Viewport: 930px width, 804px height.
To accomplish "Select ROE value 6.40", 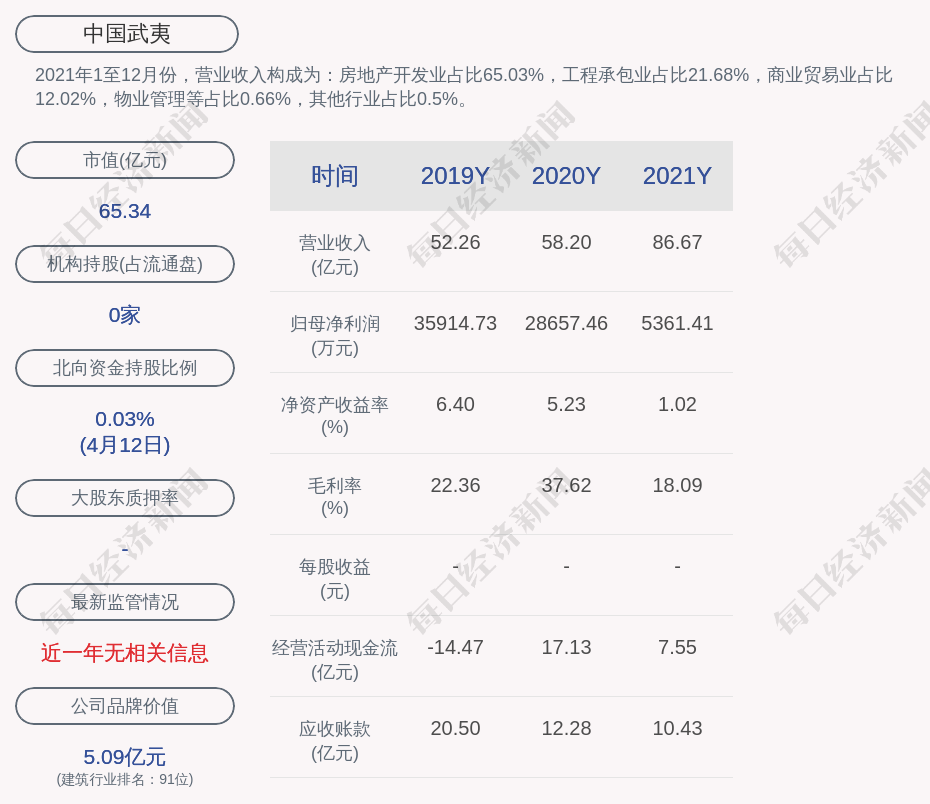I will [x=455, y=404].
